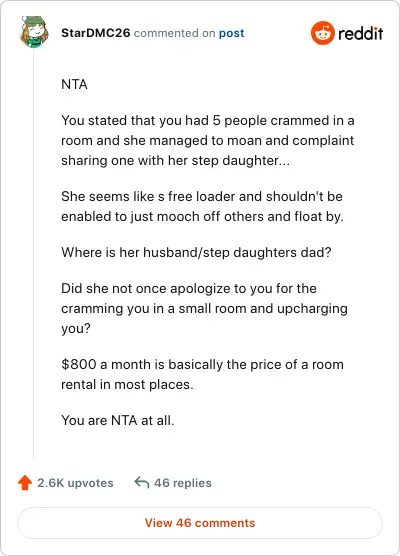Click the 'free loader' paragraph
The height and width of the screenshot is (556, 400).
point(202,206)
